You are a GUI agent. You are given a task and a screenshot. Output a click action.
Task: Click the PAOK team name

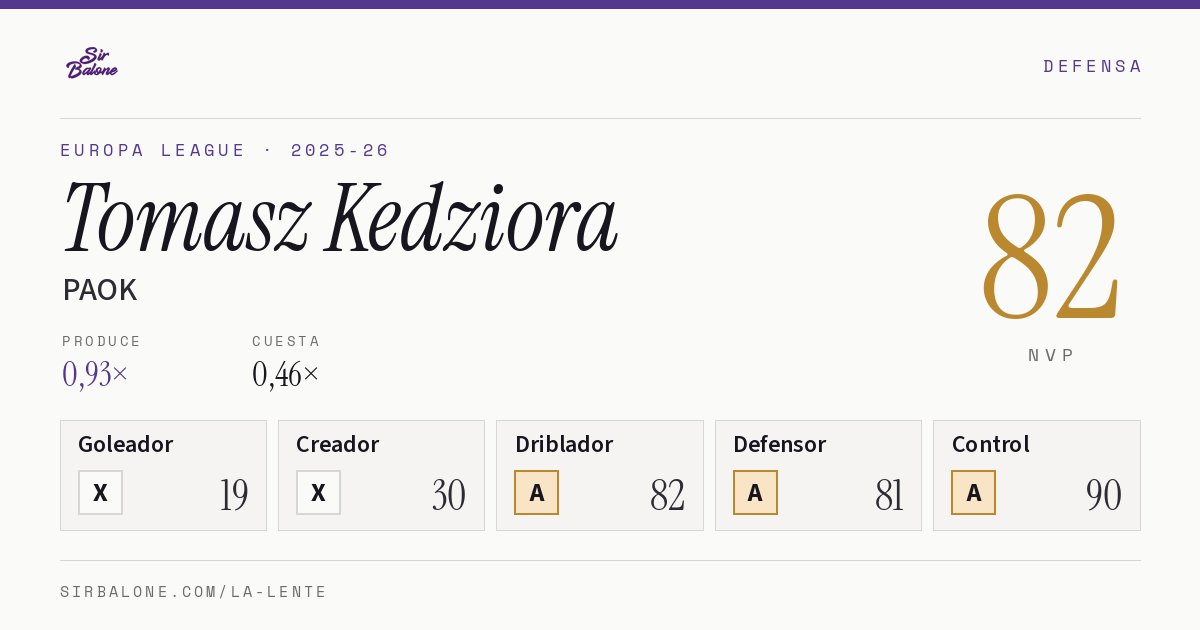click(99, 290)
